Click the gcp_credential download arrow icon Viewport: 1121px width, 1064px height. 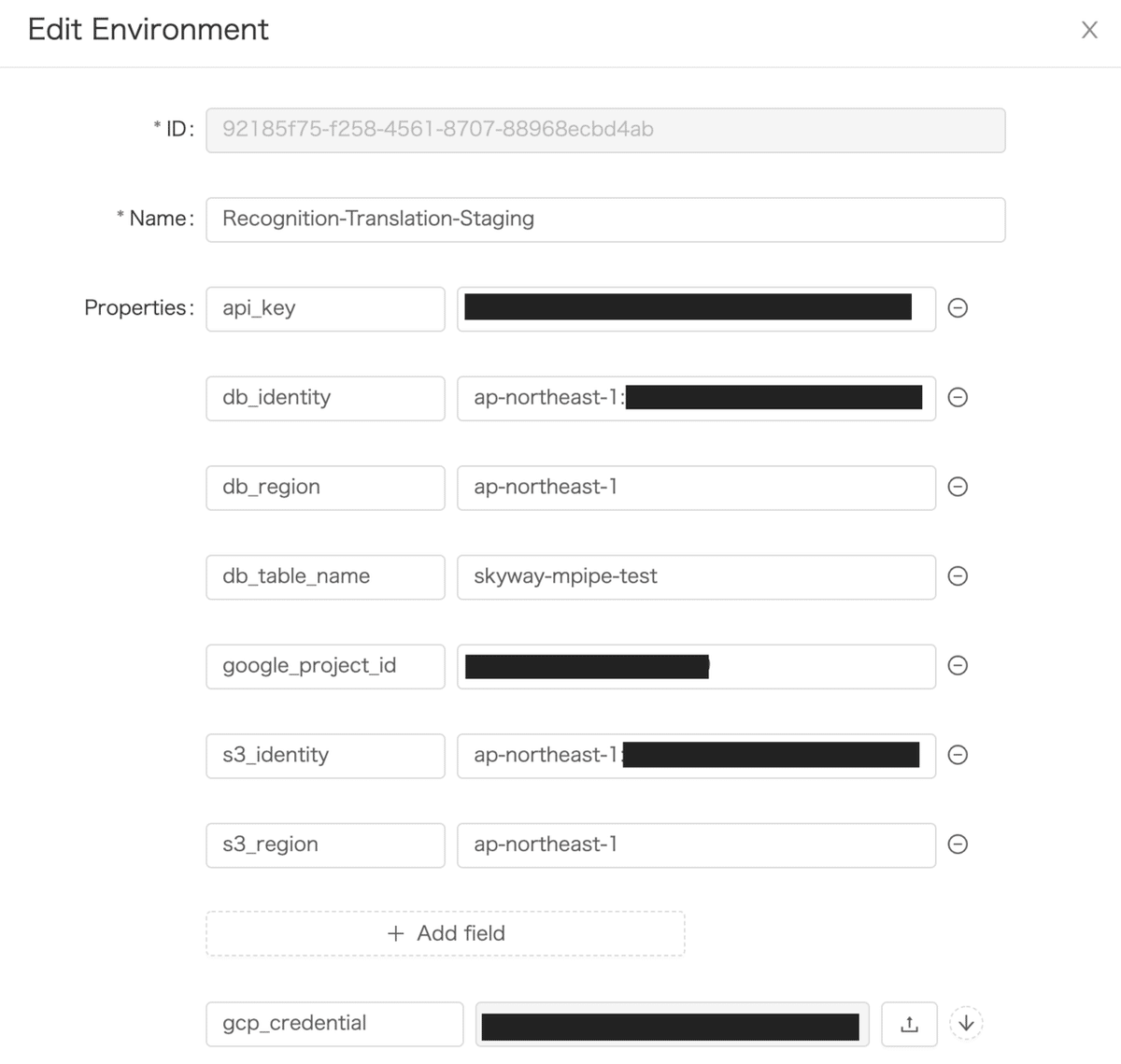point(966,1024)
